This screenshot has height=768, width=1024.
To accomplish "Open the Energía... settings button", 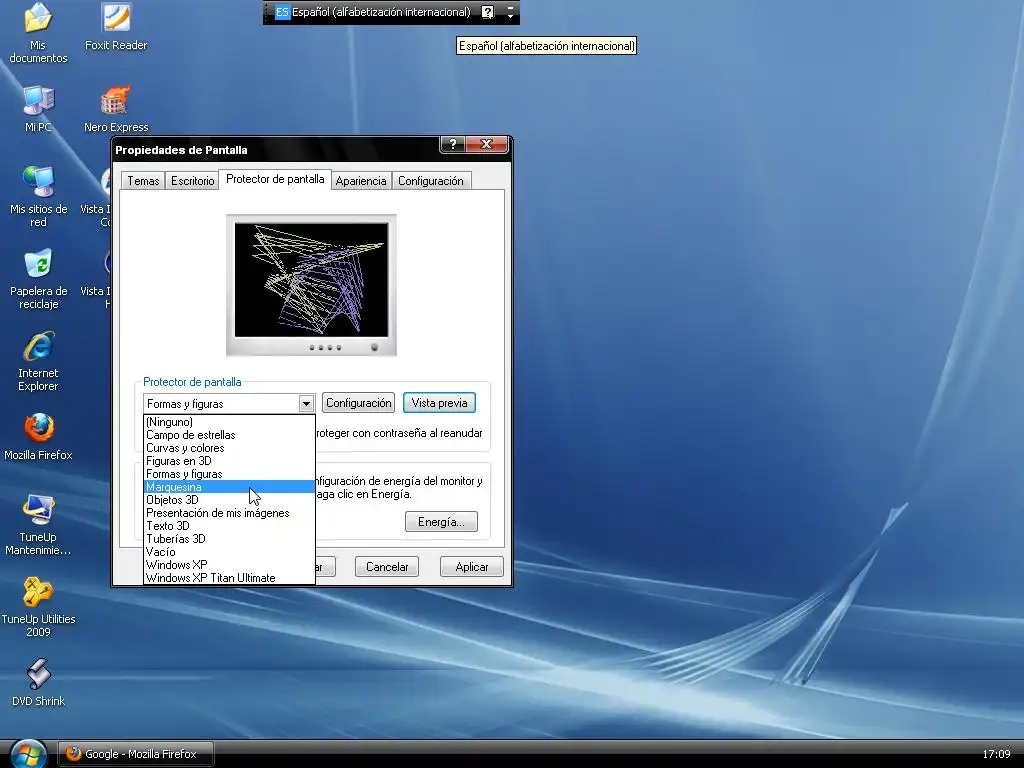I will click(x=441, y=522).
